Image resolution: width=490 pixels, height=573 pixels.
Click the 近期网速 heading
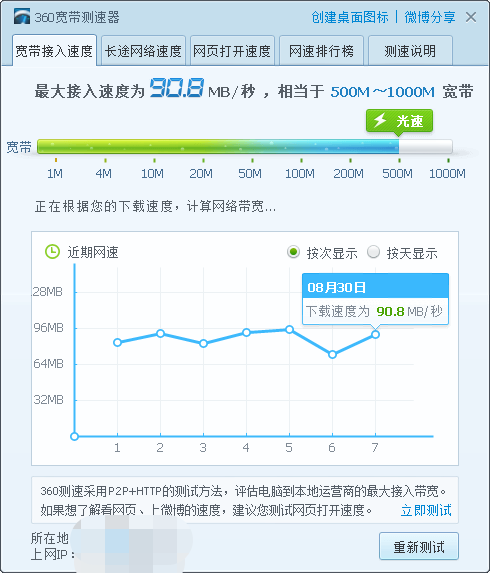[x=93, y=252]
